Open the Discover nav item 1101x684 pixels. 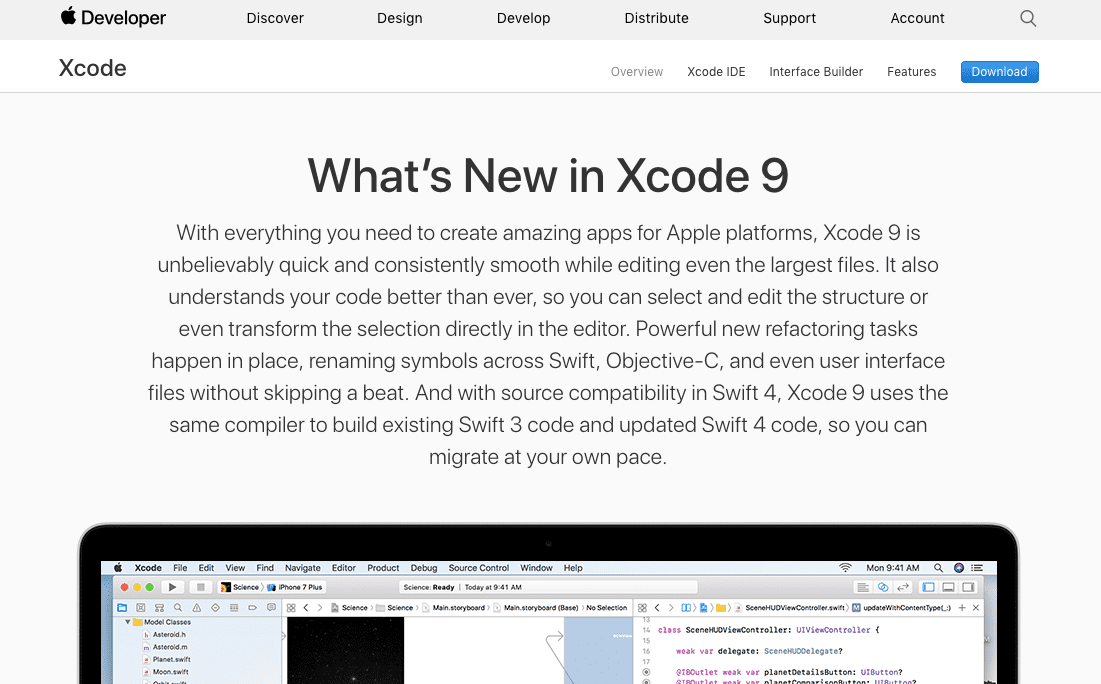coord(275,18)
